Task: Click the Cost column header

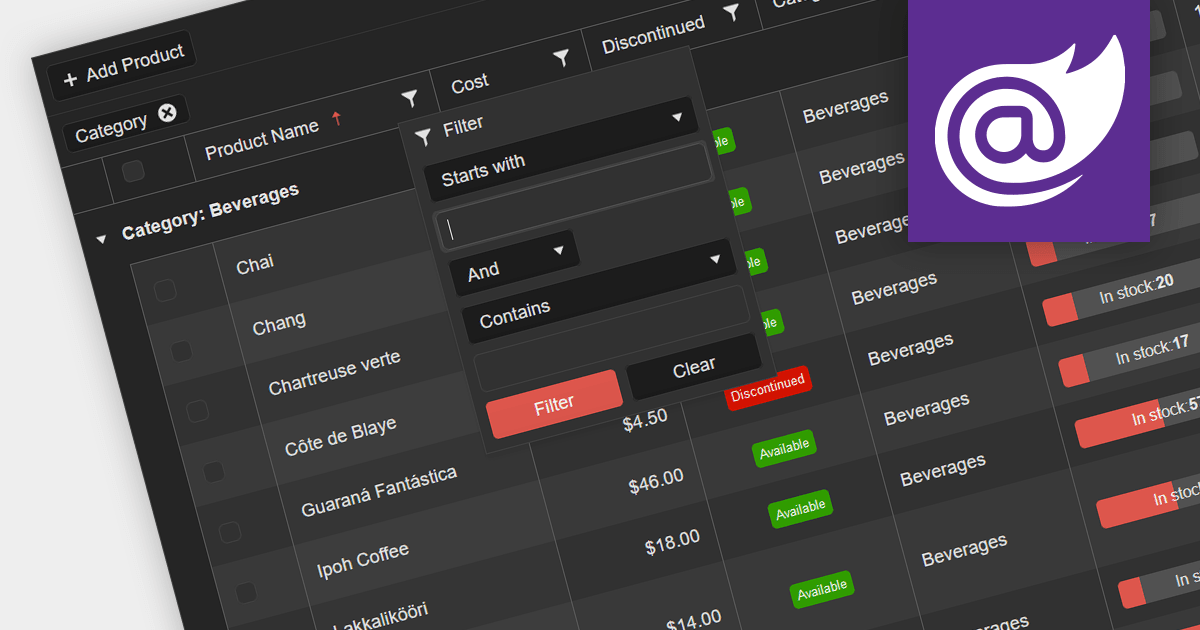Action: pyautogui.click(x=470, y=84)
